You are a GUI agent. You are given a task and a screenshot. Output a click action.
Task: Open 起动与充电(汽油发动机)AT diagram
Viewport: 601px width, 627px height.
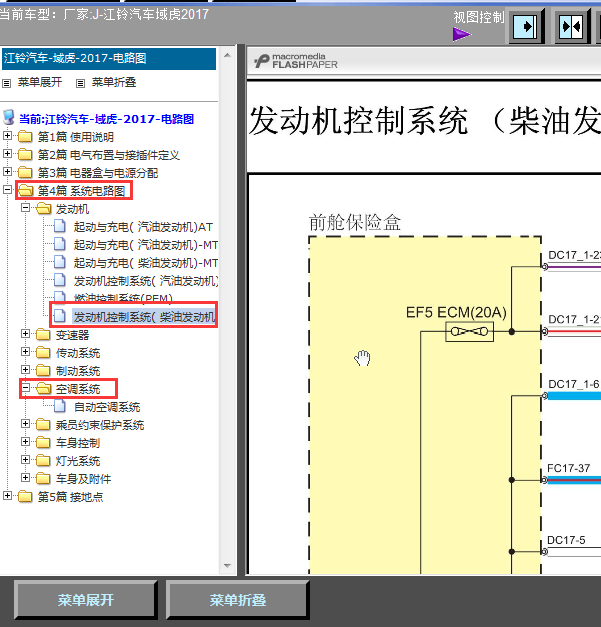(x=143, y=227)
